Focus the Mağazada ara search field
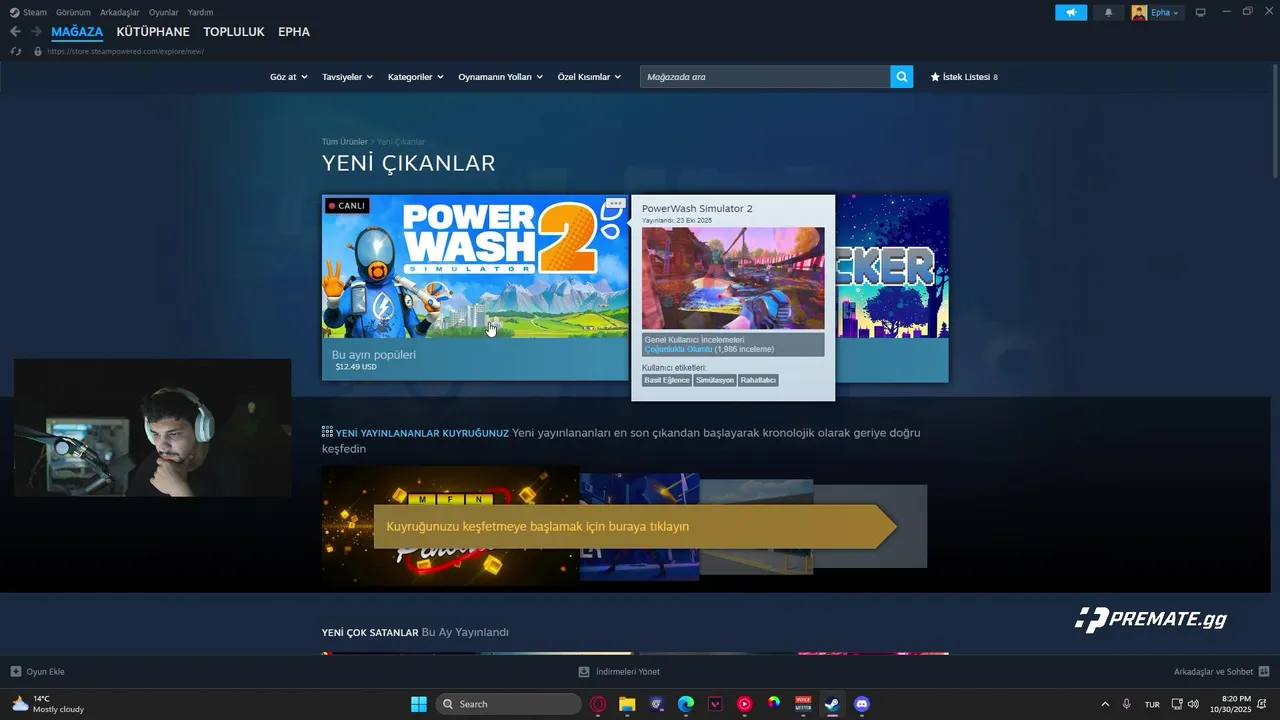Image resolution: width=1280 pixels, height=720 pixels. tap(765, 77)
